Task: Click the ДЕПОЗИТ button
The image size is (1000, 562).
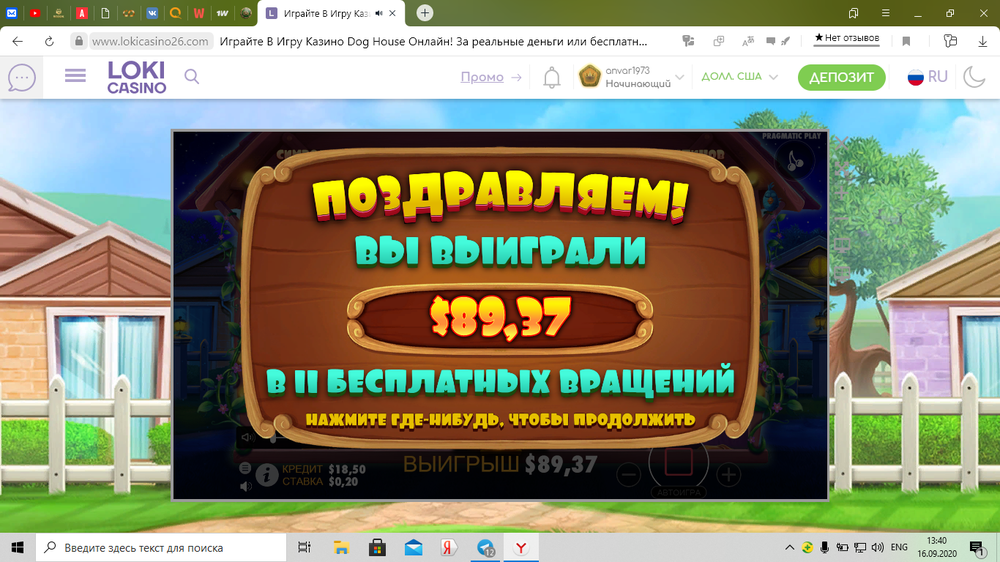Action: pyautogui.click(x=841, y=77)
